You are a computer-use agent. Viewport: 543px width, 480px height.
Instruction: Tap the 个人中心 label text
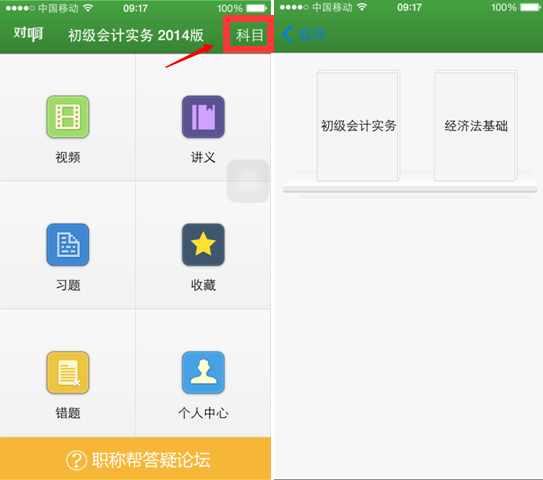click(x=203, y=413)
